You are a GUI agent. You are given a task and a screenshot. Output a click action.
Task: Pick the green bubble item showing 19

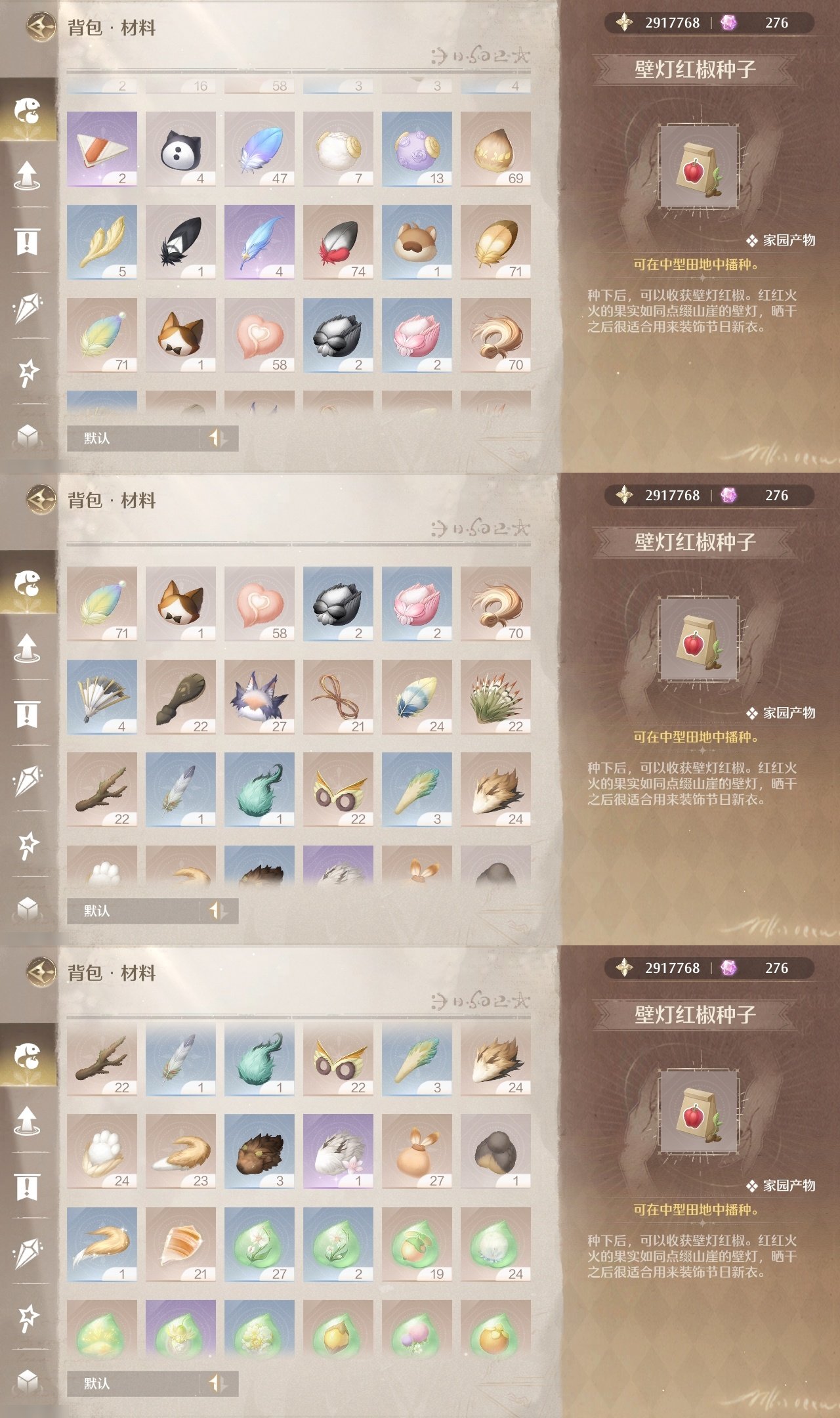coord(417,1245)
